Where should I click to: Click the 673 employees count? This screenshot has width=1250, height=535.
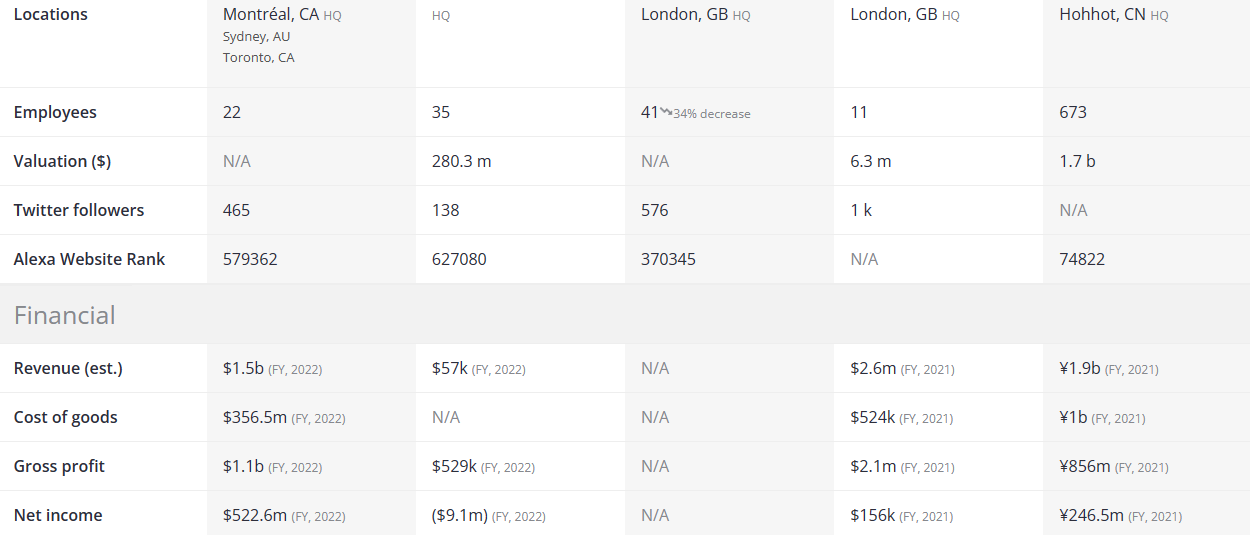coord(1073,112)
